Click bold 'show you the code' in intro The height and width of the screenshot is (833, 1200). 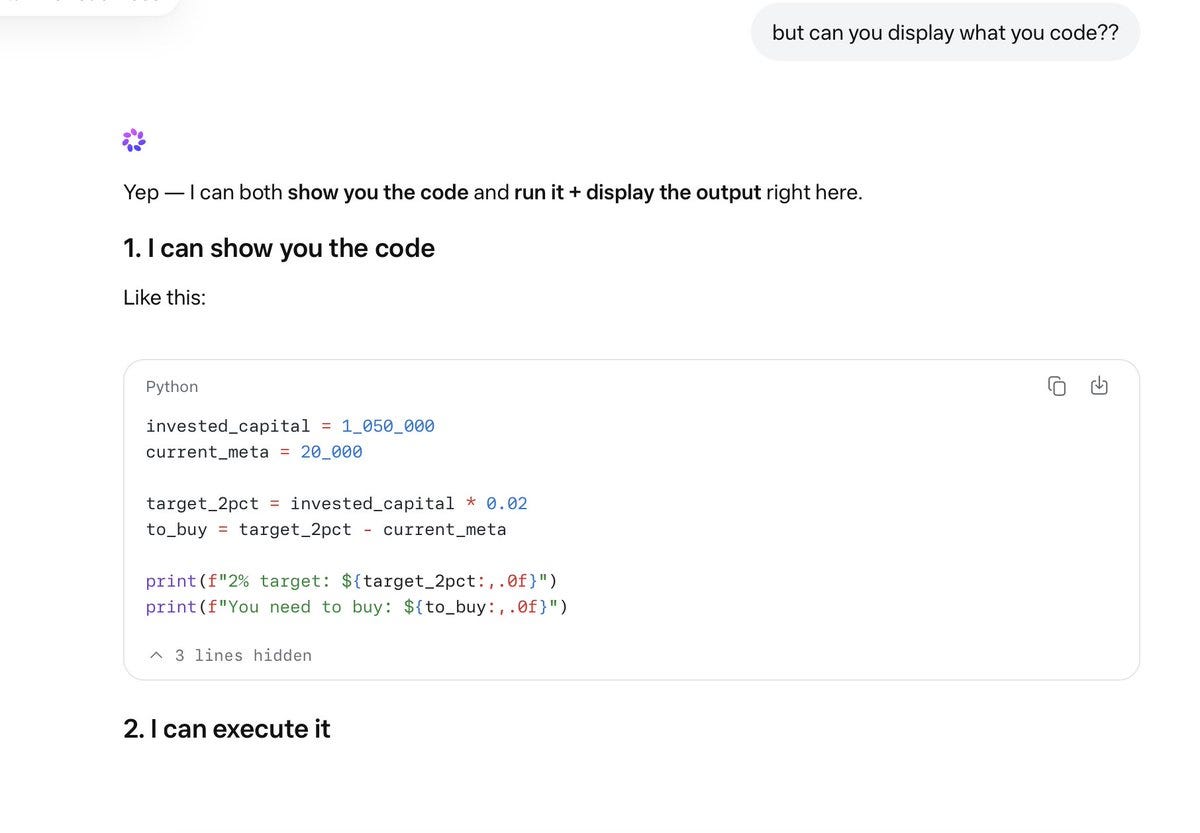[x=378, y=192]
